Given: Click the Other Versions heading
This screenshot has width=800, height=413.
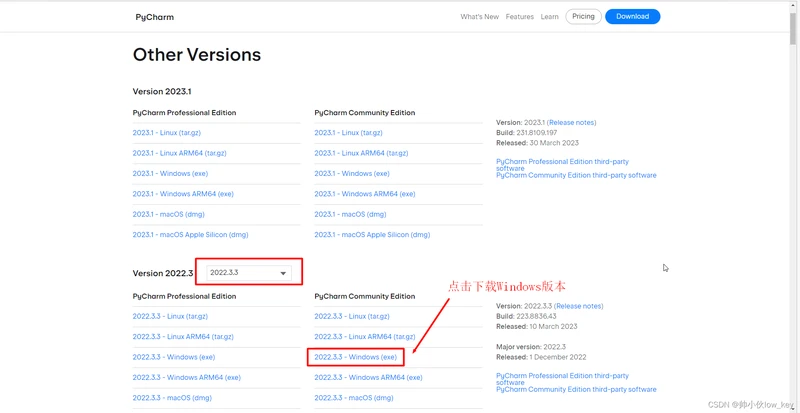Looking at the screenshot, I should tap(197, 55).
